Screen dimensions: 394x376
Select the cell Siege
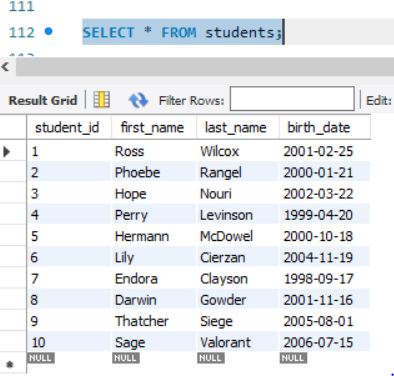[238, 321]
